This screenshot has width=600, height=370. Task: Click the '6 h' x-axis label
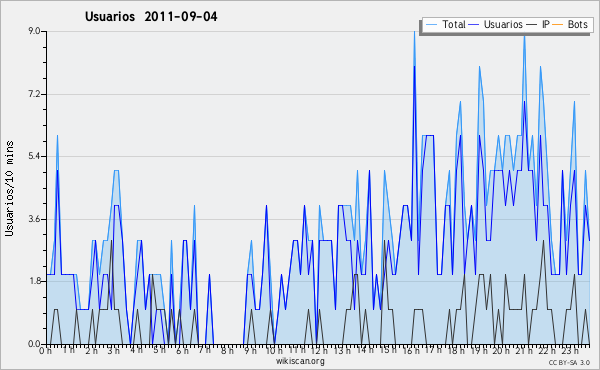click(182, 350)
